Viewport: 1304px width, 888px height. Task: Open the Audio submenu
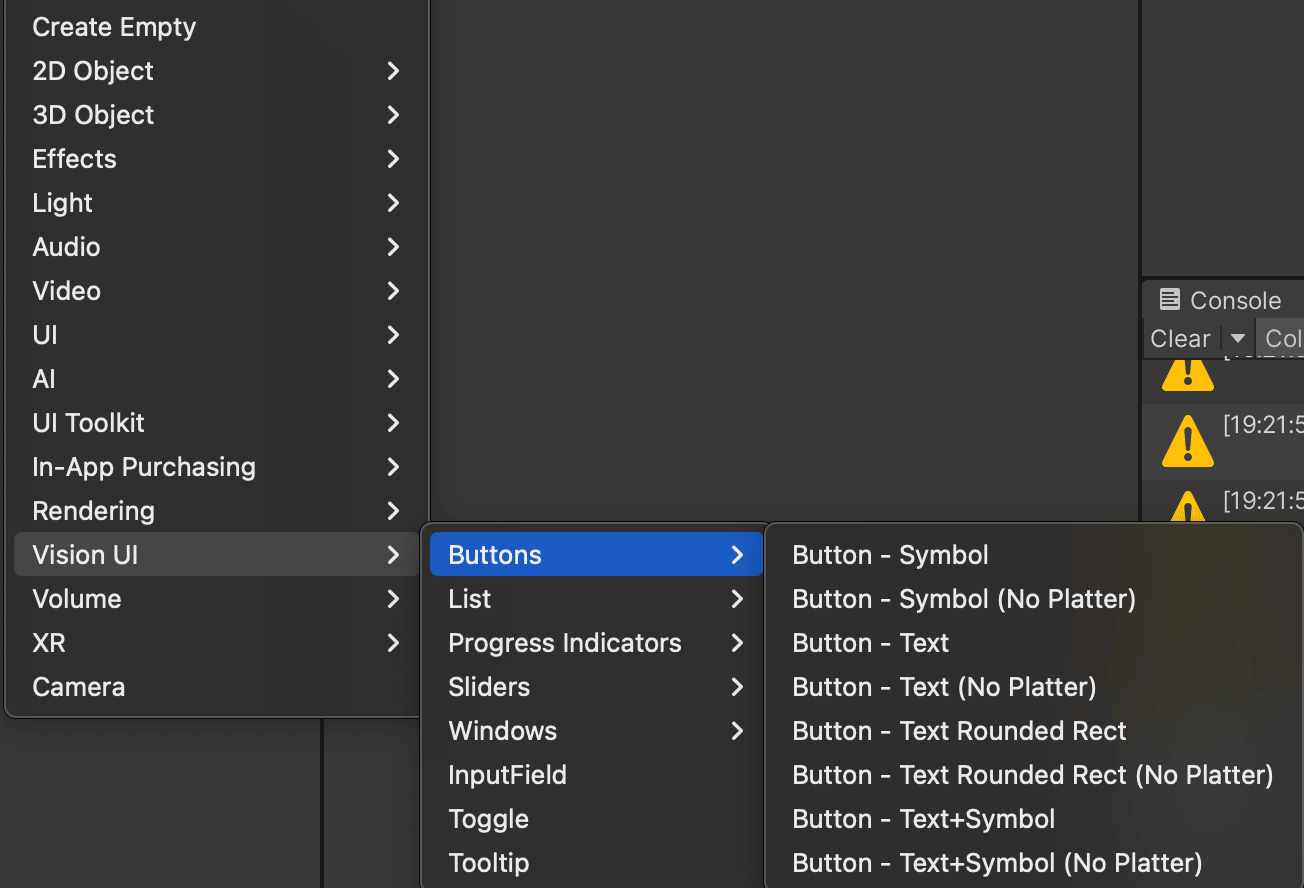(216, 247)
